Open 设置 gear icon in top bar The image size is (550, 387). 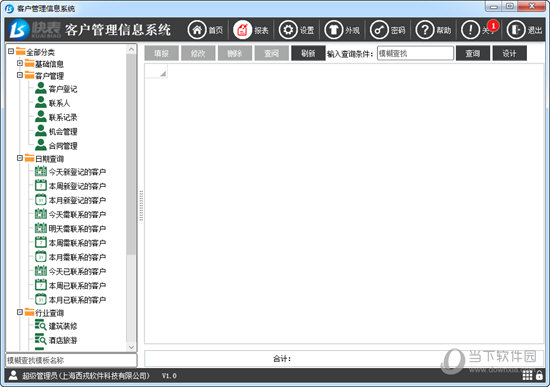coord(288,30)
